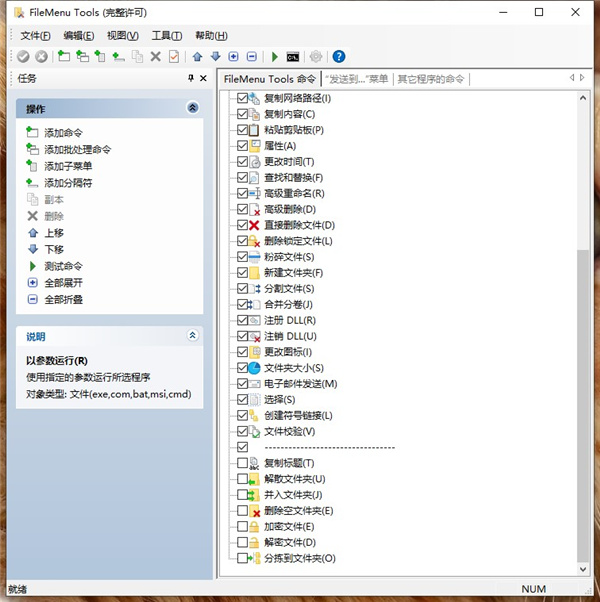Switch to the "发送到..."菜单 tab
Screen dimensions: 600x602
click(x=357, y=79)
